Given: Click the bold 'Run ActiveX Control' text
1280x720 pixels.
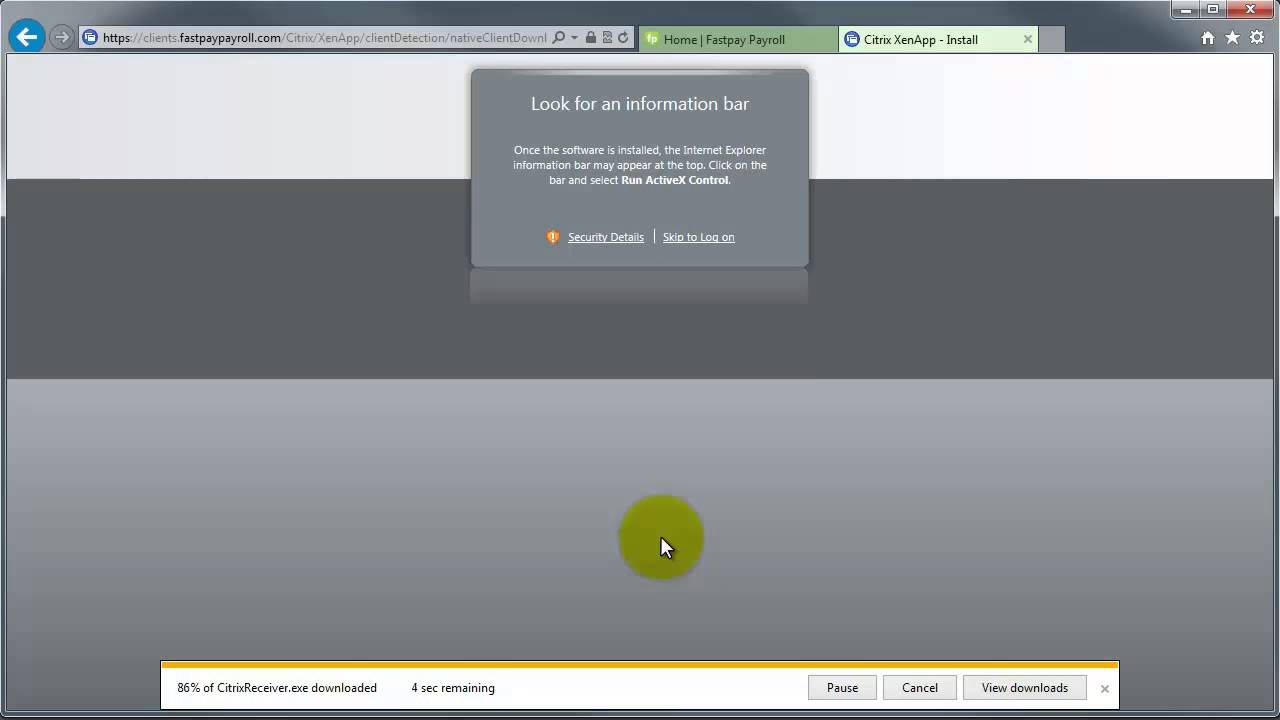Looking at the screenshot, I should (675, 181).
